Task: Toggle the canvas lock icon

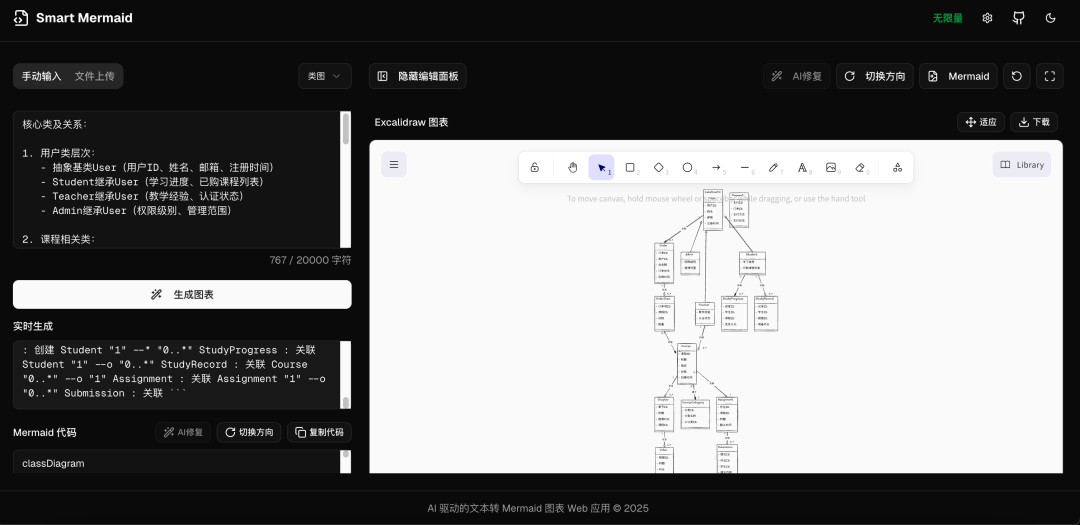Action: (x=534, y=167)
